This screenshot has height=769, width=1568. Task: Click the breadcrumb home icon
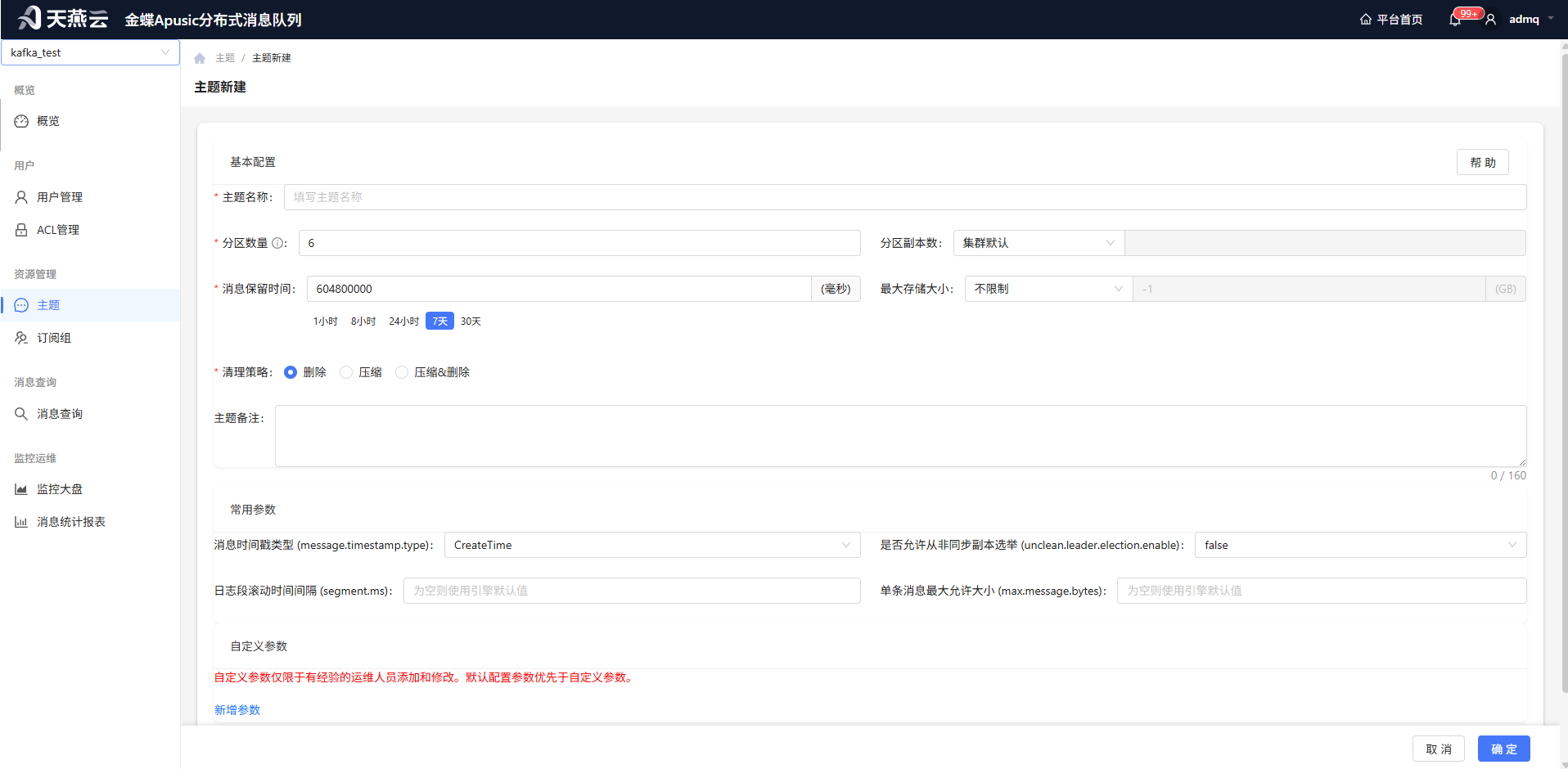click(x=200, y=58)
